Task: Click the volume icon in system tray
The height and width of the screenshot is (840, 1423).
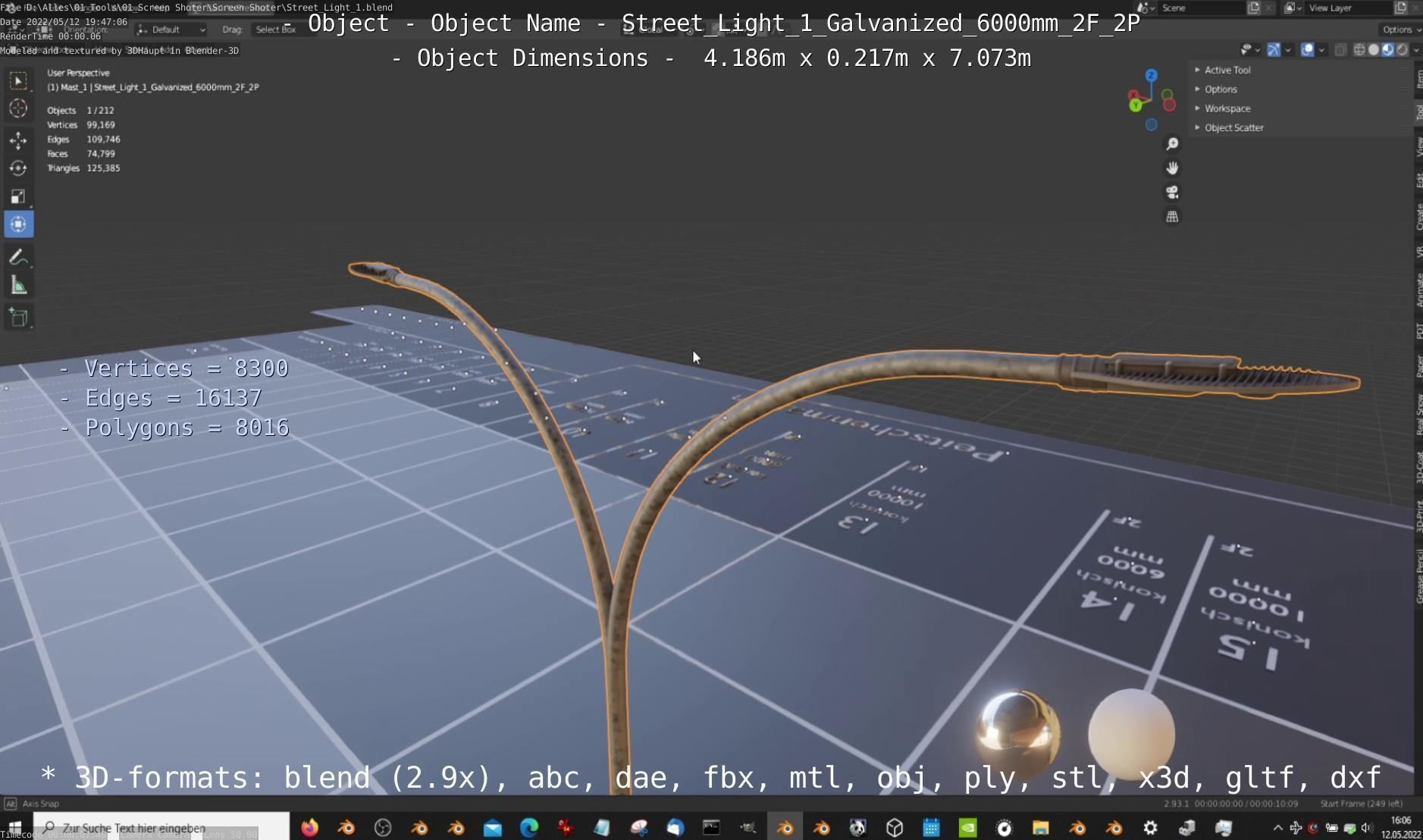Action: pos(1366,828)
